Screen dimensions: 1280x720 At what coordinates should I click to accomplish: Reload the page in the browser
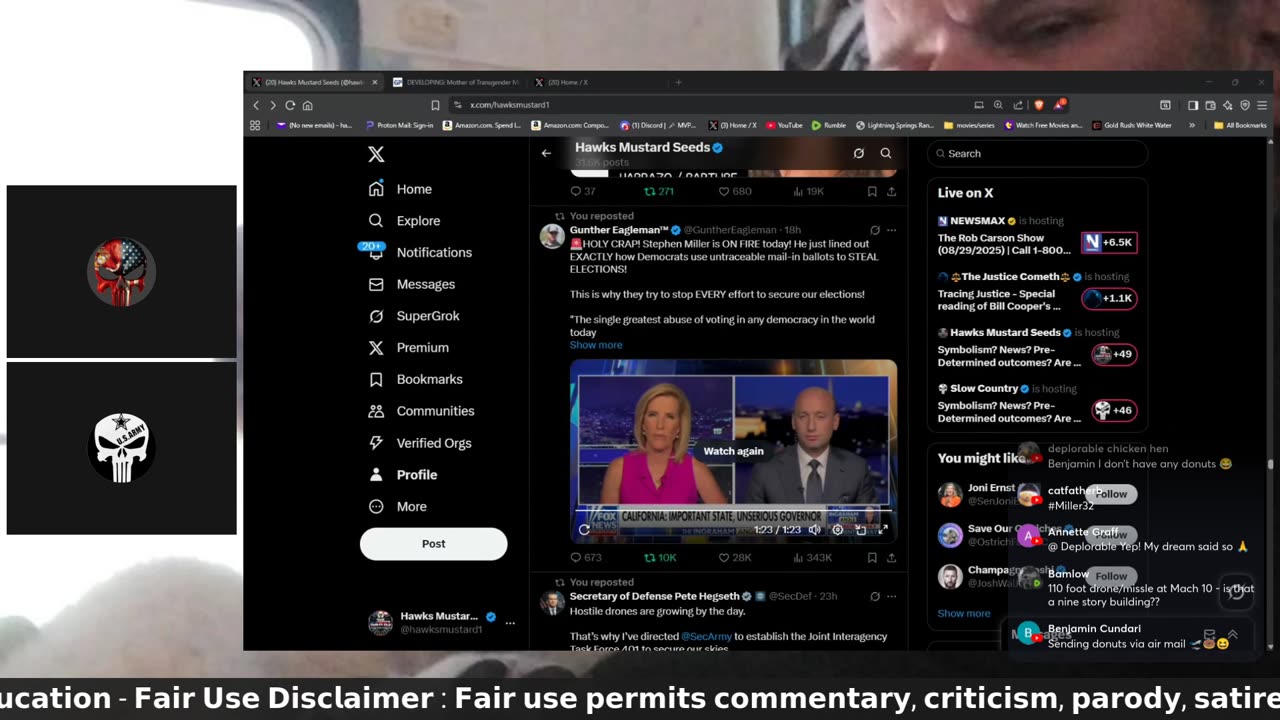(x=290, y=105)
